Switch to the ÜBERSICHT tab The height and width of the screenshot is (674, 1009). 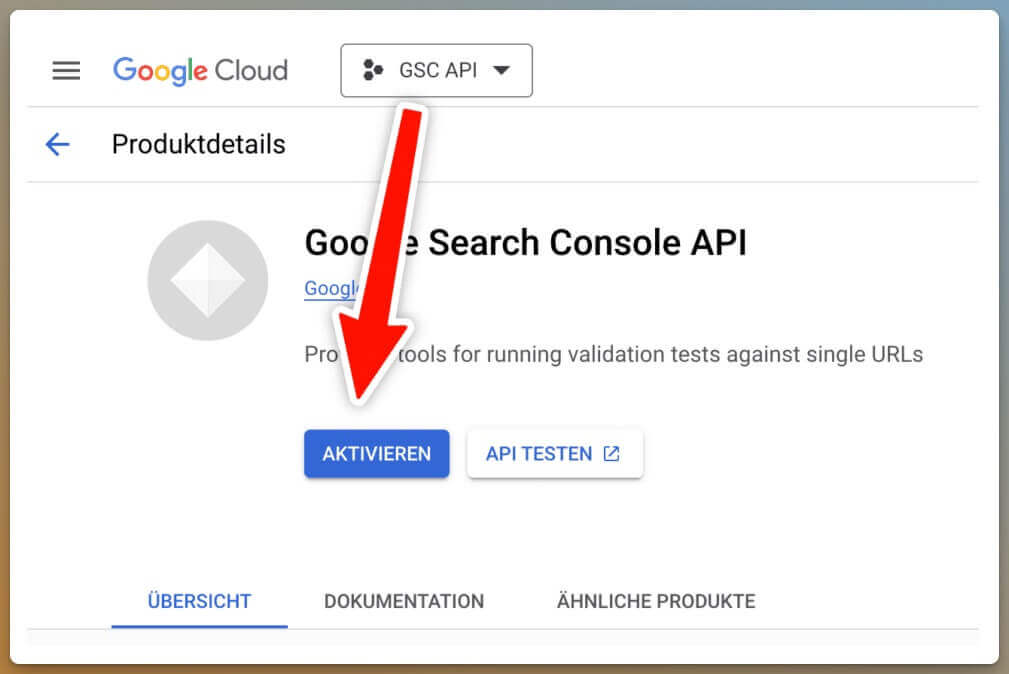pos(199,601)
